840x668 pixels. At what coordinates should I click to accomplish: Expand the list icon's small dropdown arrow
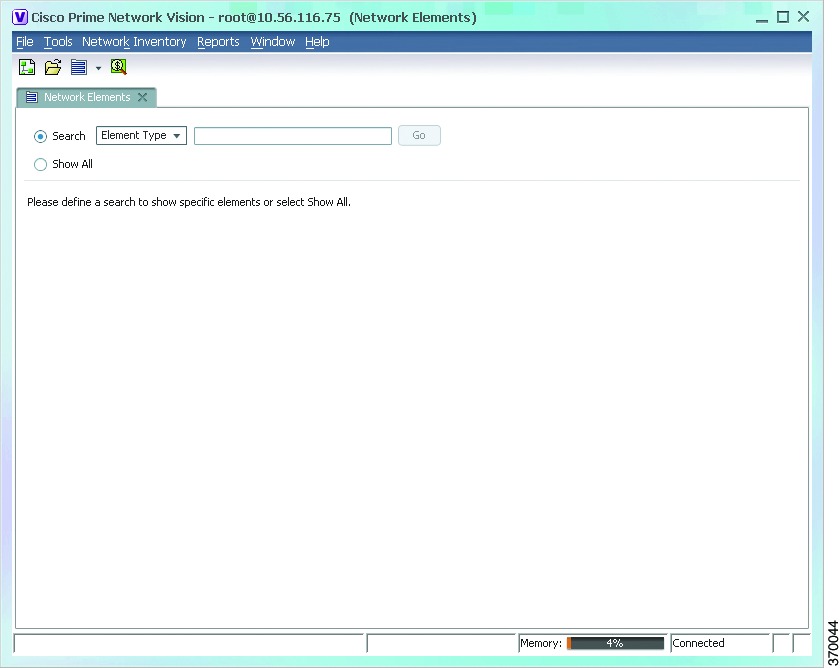(x=98, y=68)
